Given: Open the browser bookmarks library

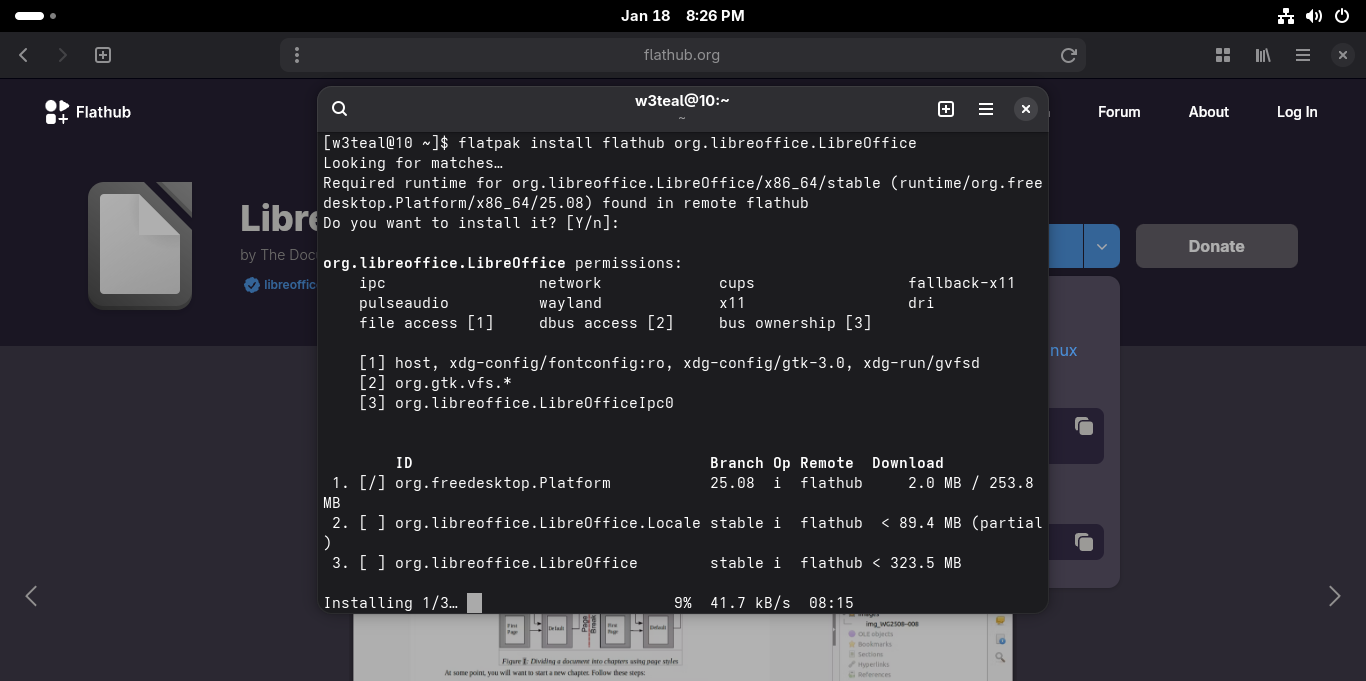Looking at the screenshot, I should tap(1263, 55).
